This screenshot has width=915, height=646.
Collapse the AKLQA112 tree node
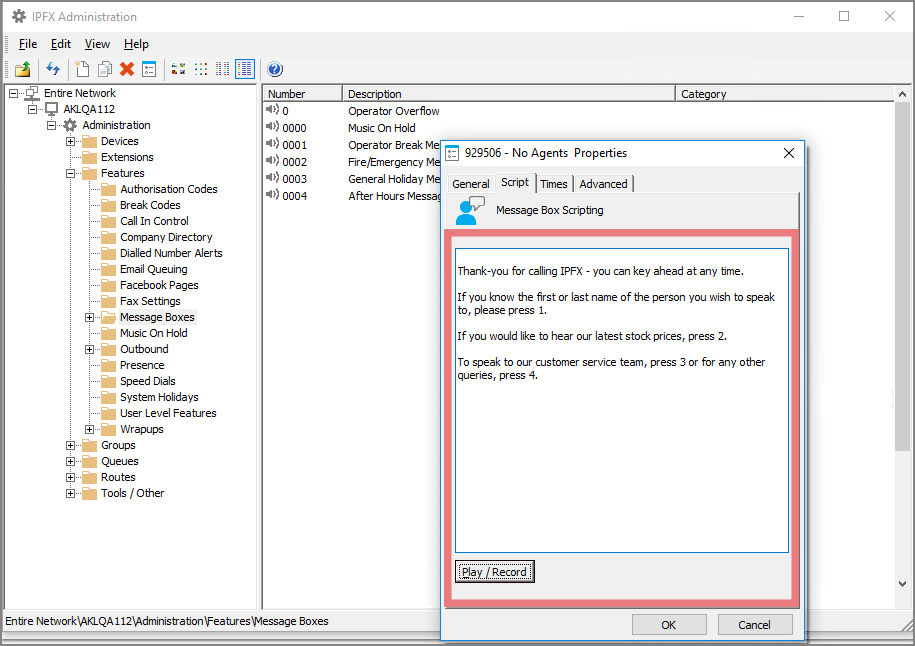33,109
